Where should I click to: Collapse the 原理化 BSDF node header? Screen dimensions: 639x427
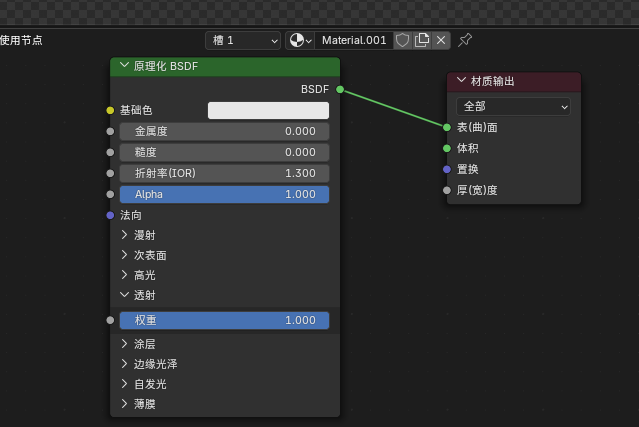[124, 66]
